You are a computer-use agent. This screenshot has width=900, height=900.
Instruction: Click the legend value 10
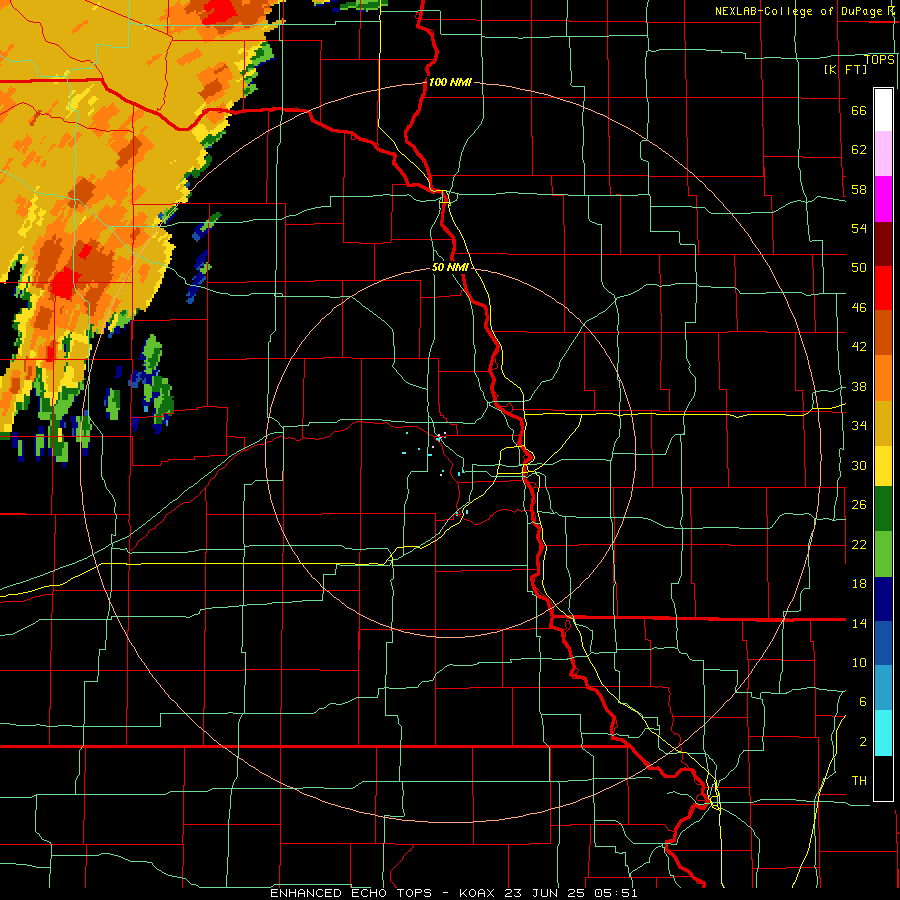859,663
